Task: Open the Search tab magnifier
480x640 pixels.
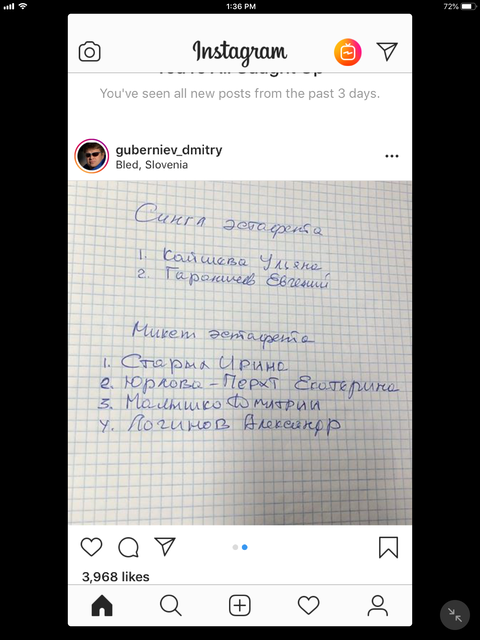Action: click(171, 605)
